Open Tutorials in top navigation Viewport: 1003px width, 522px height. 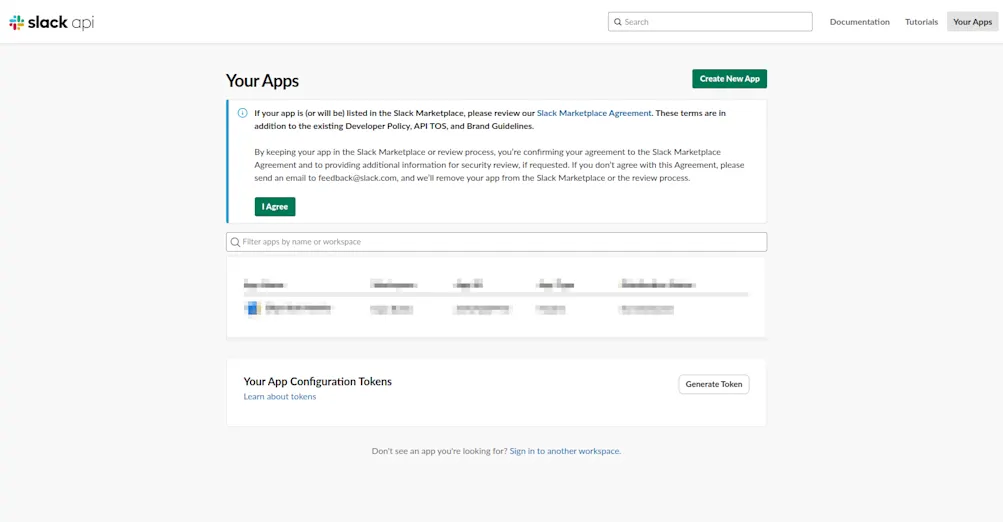pyautogui.click(x=921, y=22)
